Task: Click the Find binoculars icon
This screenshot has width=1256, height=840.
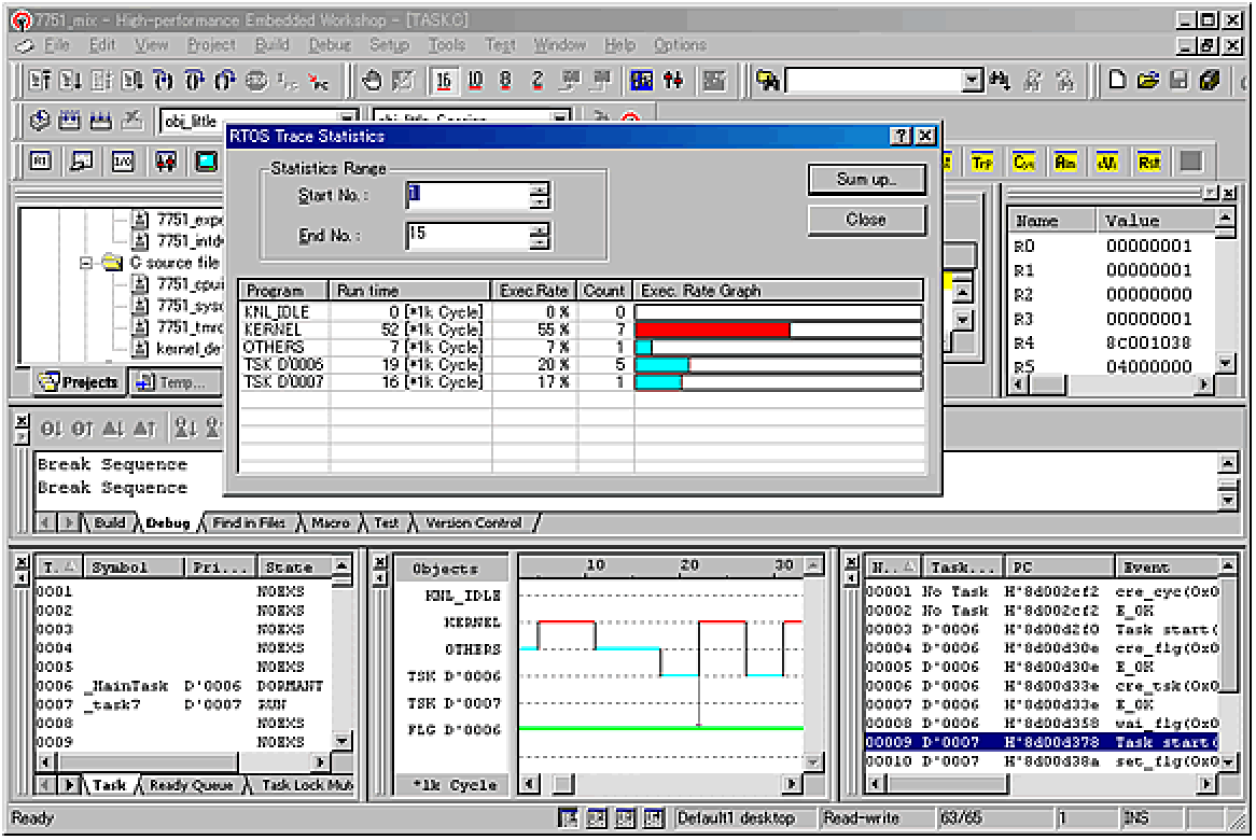Action: pos(1000,79)
